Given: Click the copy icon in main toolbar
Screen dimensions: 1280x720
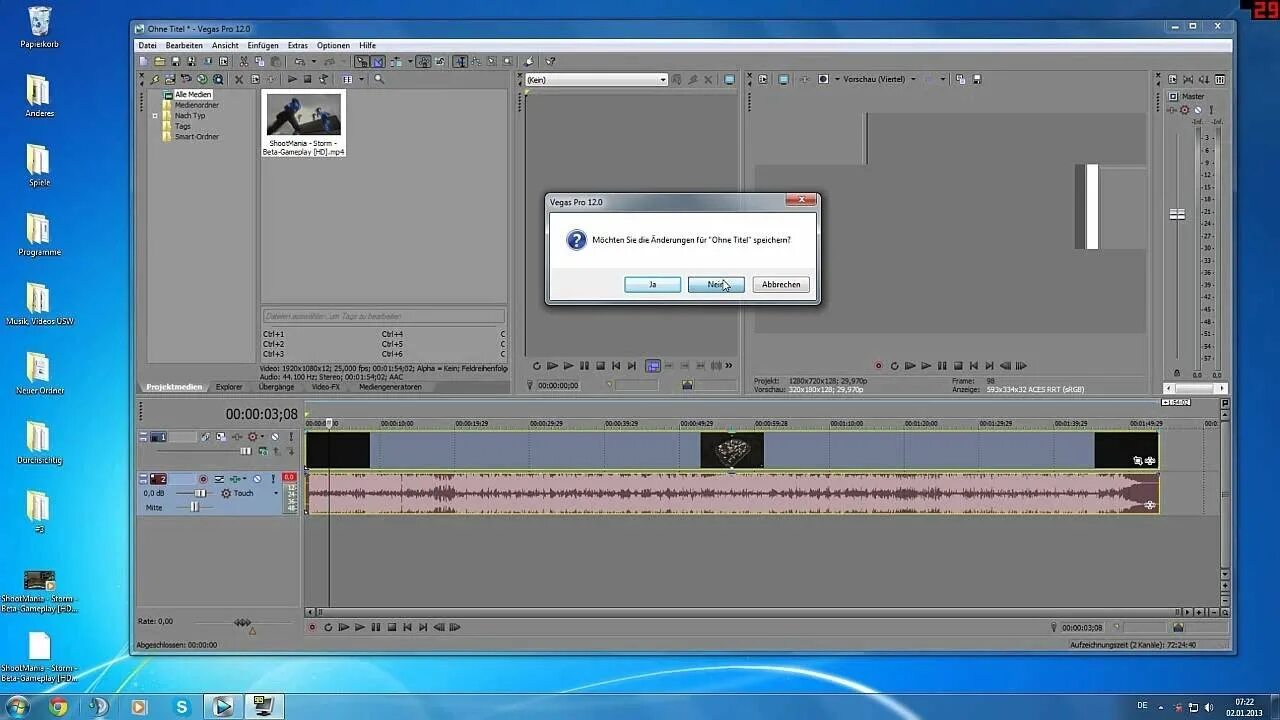Looking at the screenshot, I should tap(259, 62).
